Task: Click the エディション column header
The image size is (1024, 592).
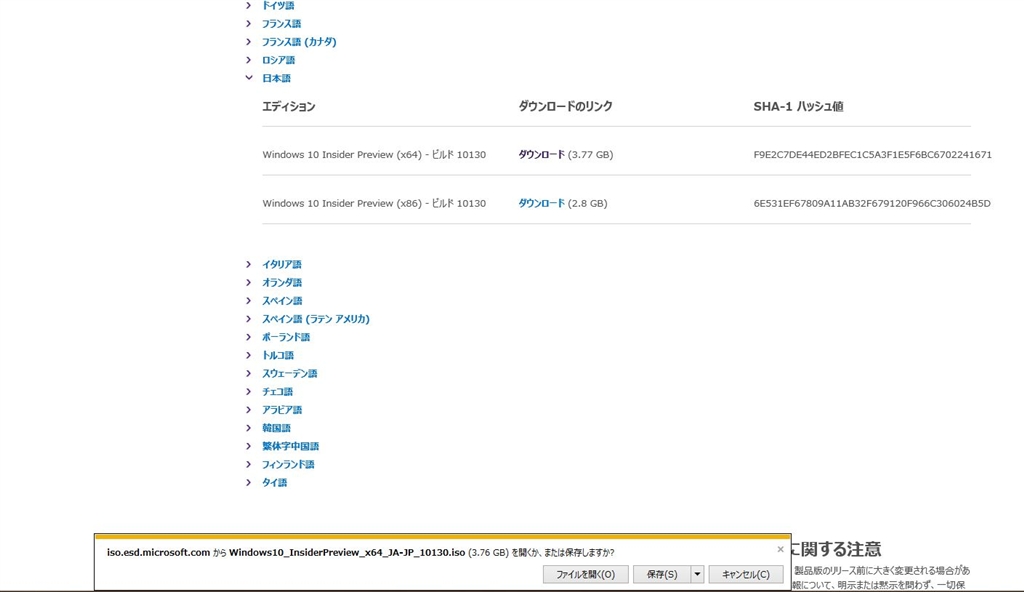Action: pyautogui.click(x=289, y=107)
